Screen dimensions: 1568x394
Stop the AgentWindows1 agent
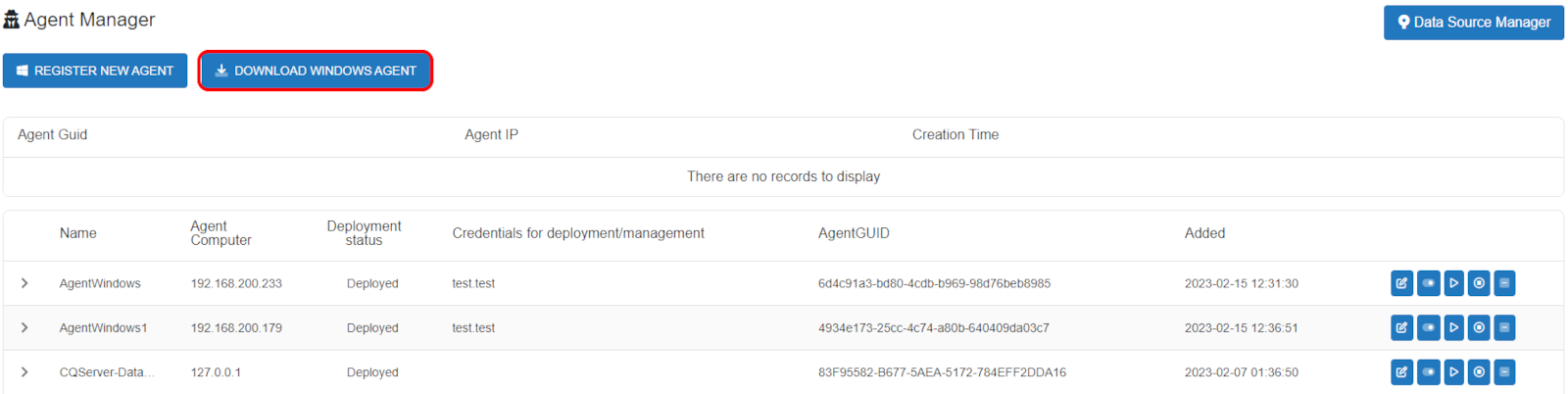point(1480,327)
